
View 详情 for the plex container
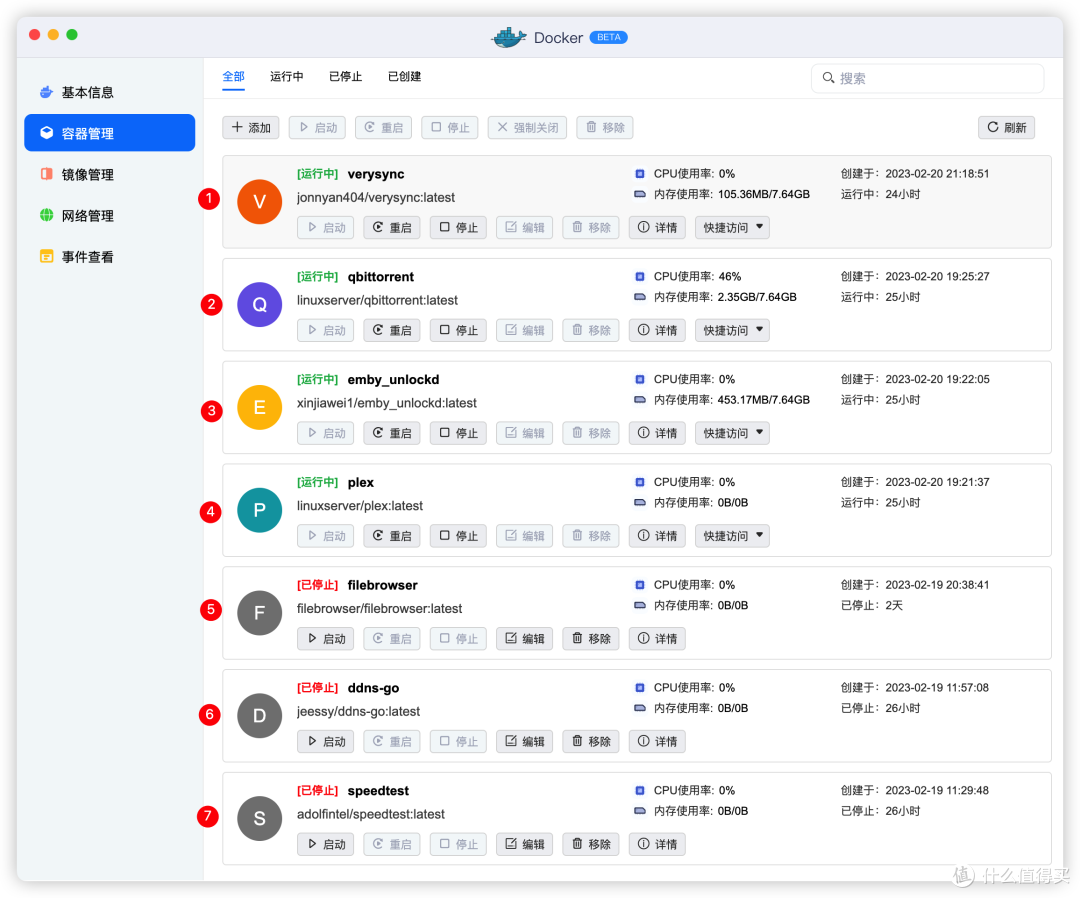(x=657, y=535)
